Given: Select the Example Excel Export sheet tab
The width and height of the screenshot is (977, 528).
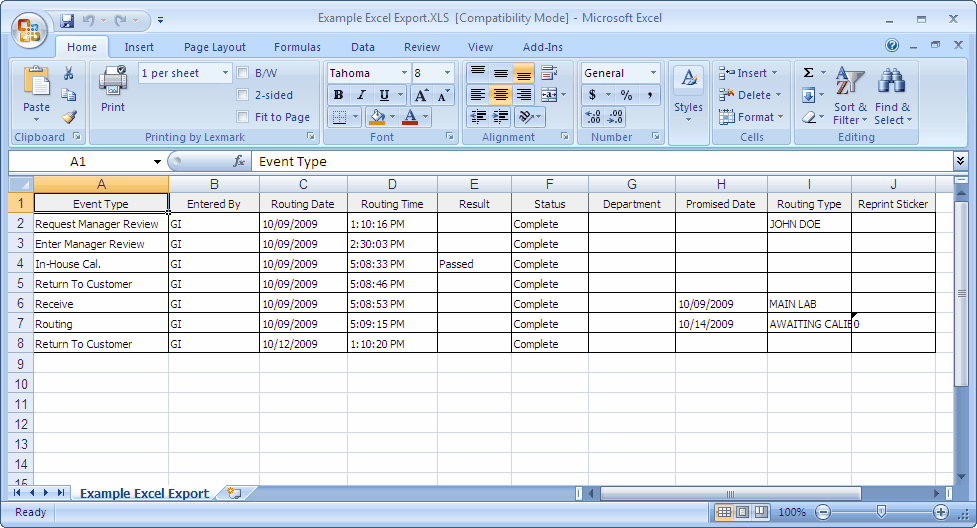Looking at the screenshot, I should pos(144,493).
